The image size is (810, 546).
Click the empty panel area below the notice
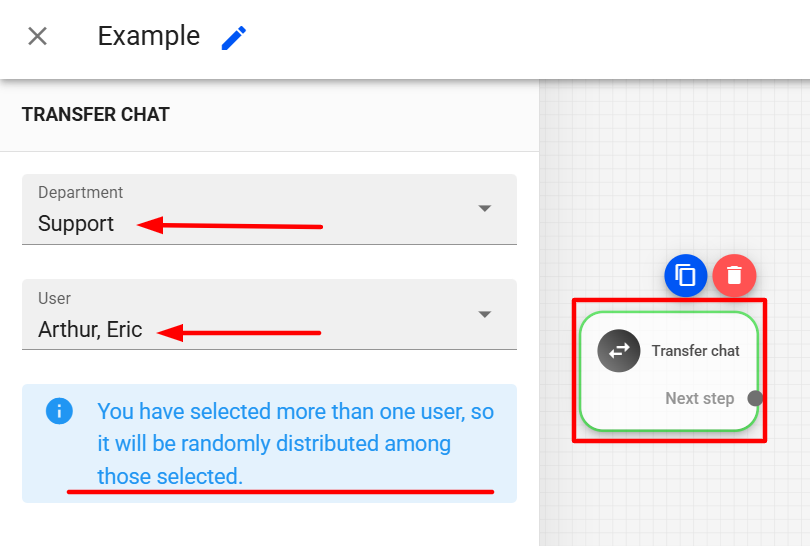click(270, 525)
